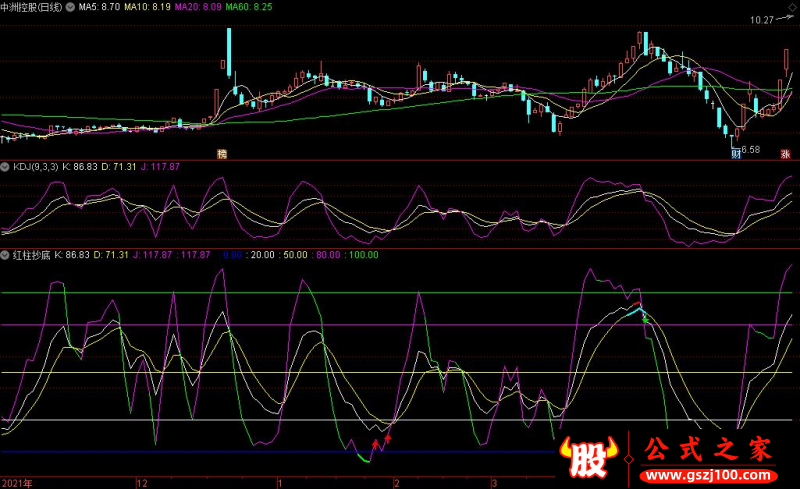The image size is (800, 489).
Task: Click the 50.00 level value in 红柱抄底
Action: tap(295, 255)
